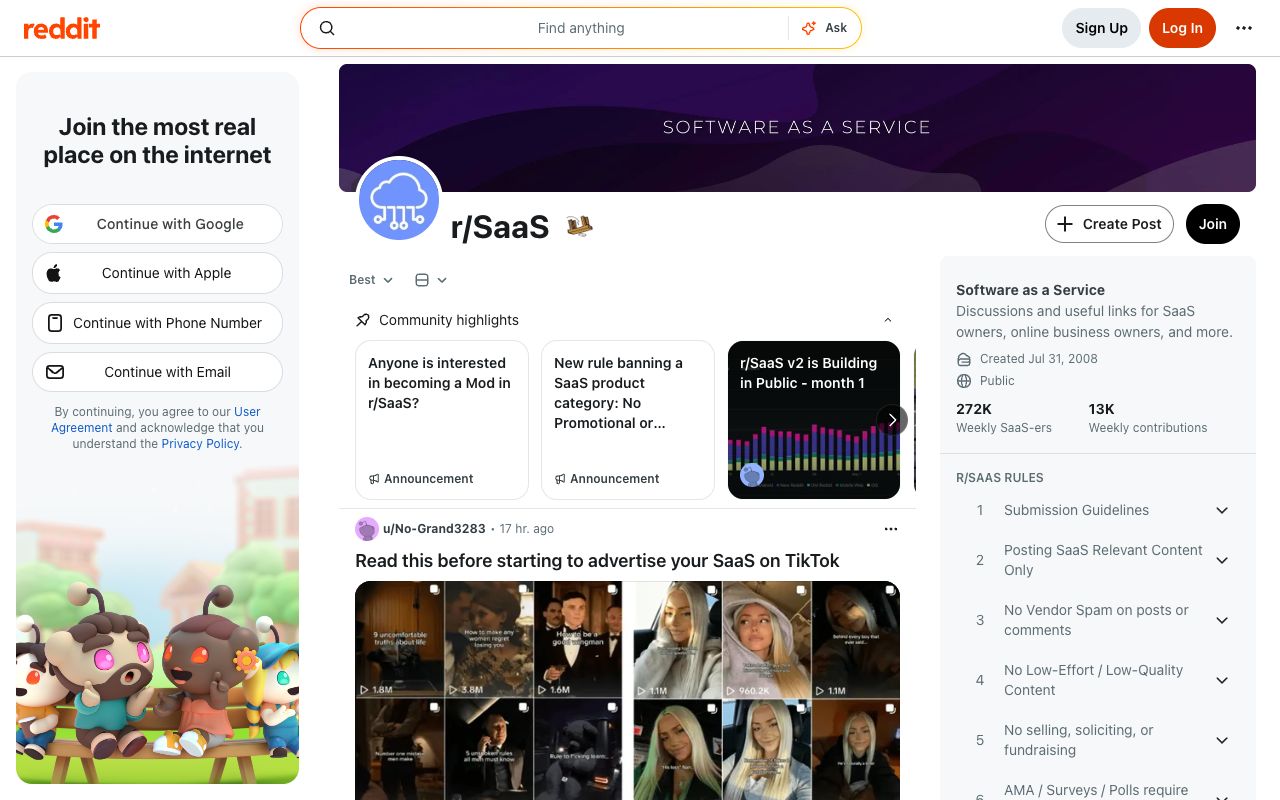
Task: Click the globe icon next to Public
Action: 964,381
